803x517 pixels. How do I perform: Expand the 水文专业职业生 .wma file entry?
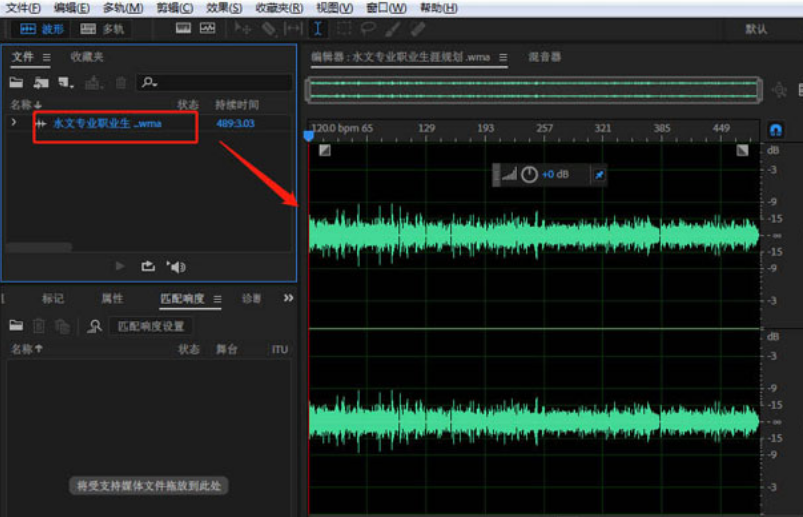14,123
